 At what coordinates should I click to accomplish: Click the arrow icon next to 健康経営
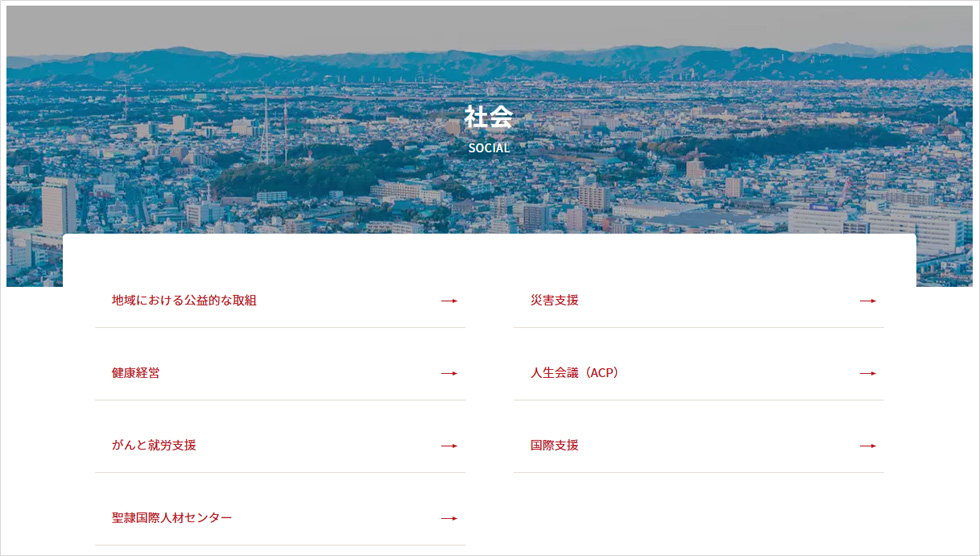tap(449, 374)
